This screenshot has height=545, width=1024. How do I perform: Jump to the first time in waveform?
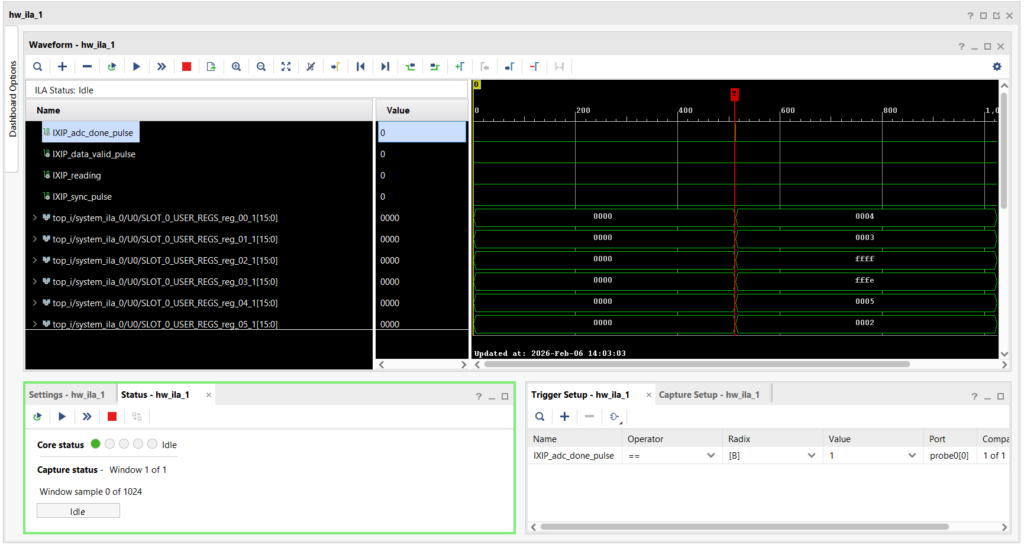click(x=360, y=67)
